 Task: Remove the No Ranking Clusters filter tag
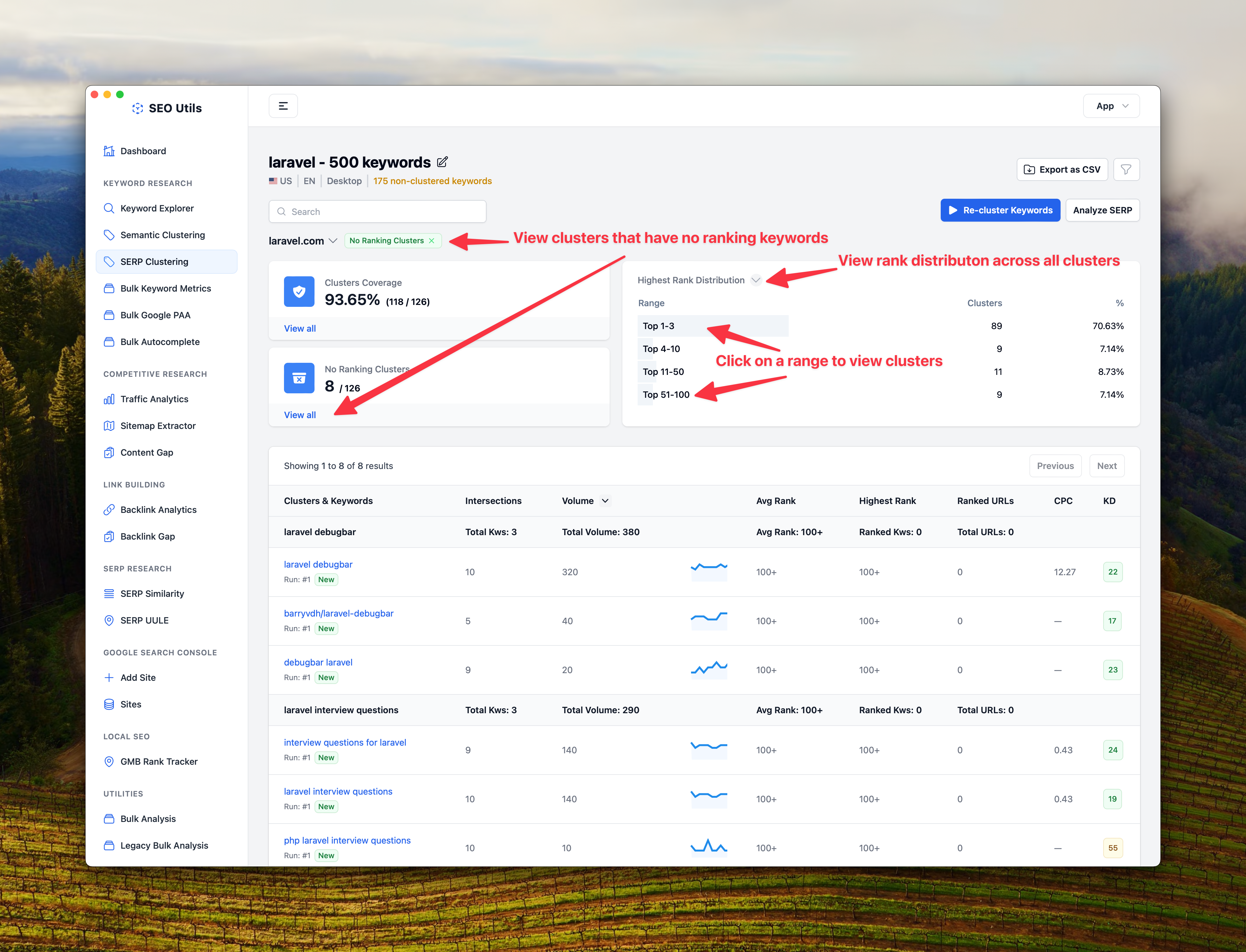click(x=432, y=241)
